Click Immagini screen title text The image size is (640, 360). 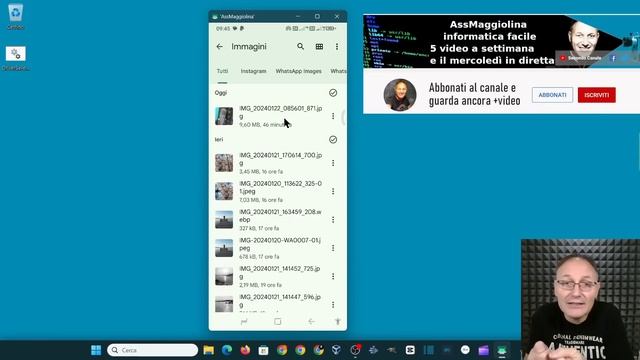(249, 47)
